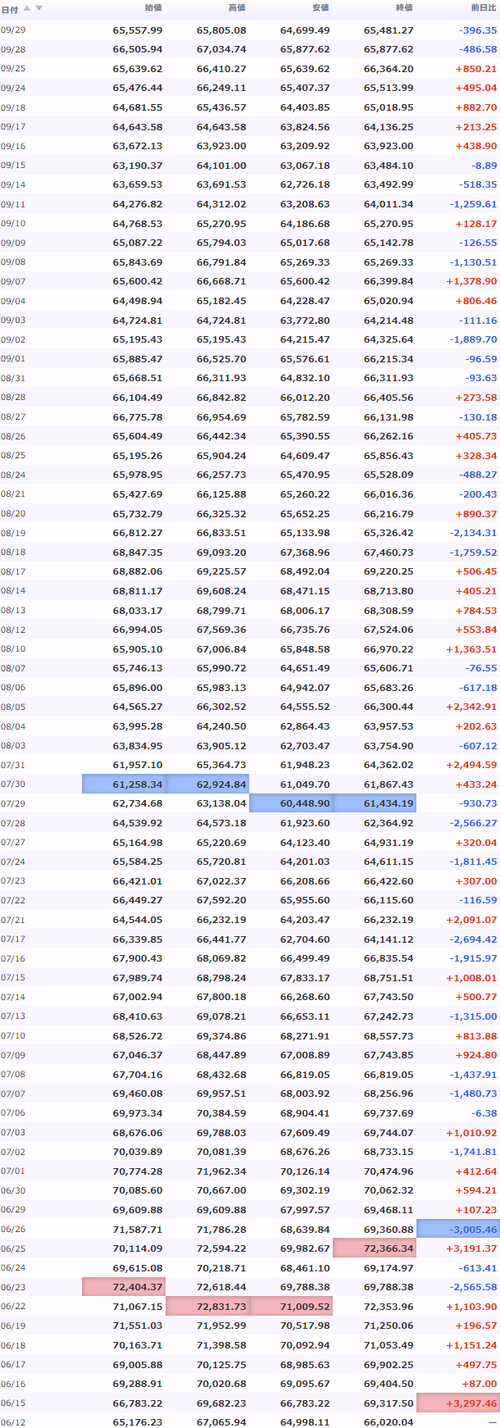
Task: Select highlighted high price 72,831.73
Action: point(207,1306)
